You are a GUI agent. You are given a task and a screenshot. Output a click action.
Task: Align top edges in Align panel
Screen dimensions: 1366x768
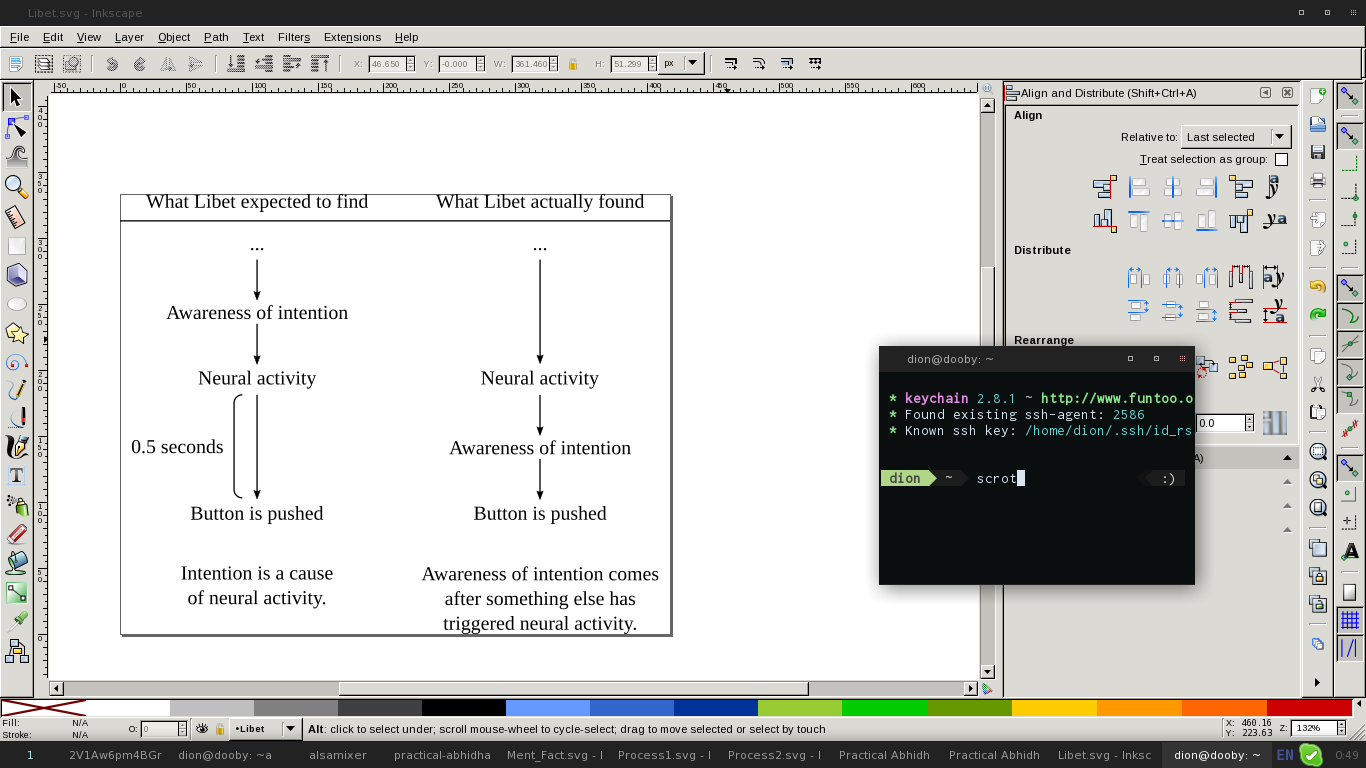(x=1139, y=221)
